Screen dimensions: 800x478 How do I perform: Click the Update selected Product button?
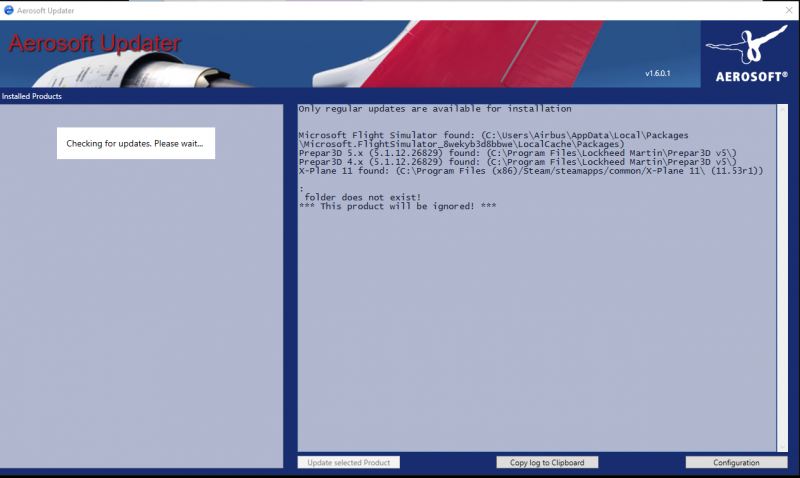click(348, 462)
